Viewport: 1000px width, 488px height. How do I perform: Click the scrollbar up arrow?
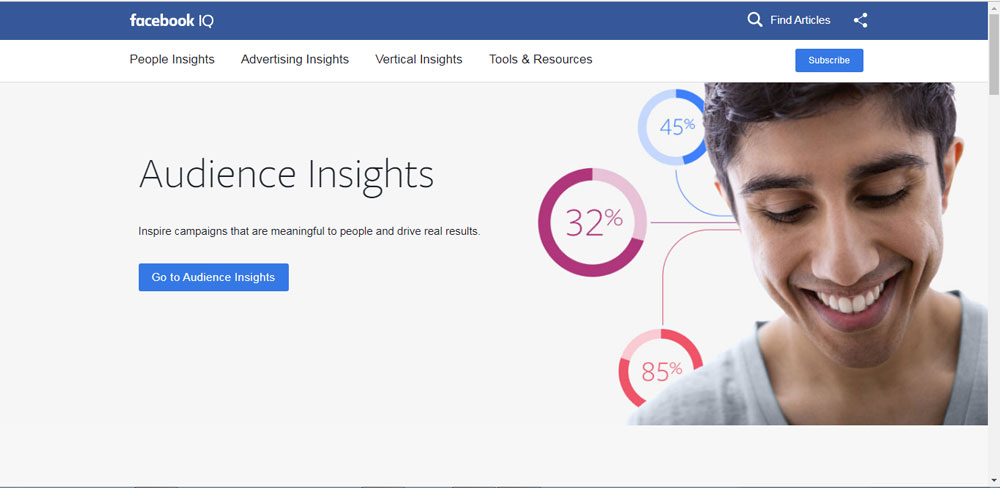click(x=993, y=7)
